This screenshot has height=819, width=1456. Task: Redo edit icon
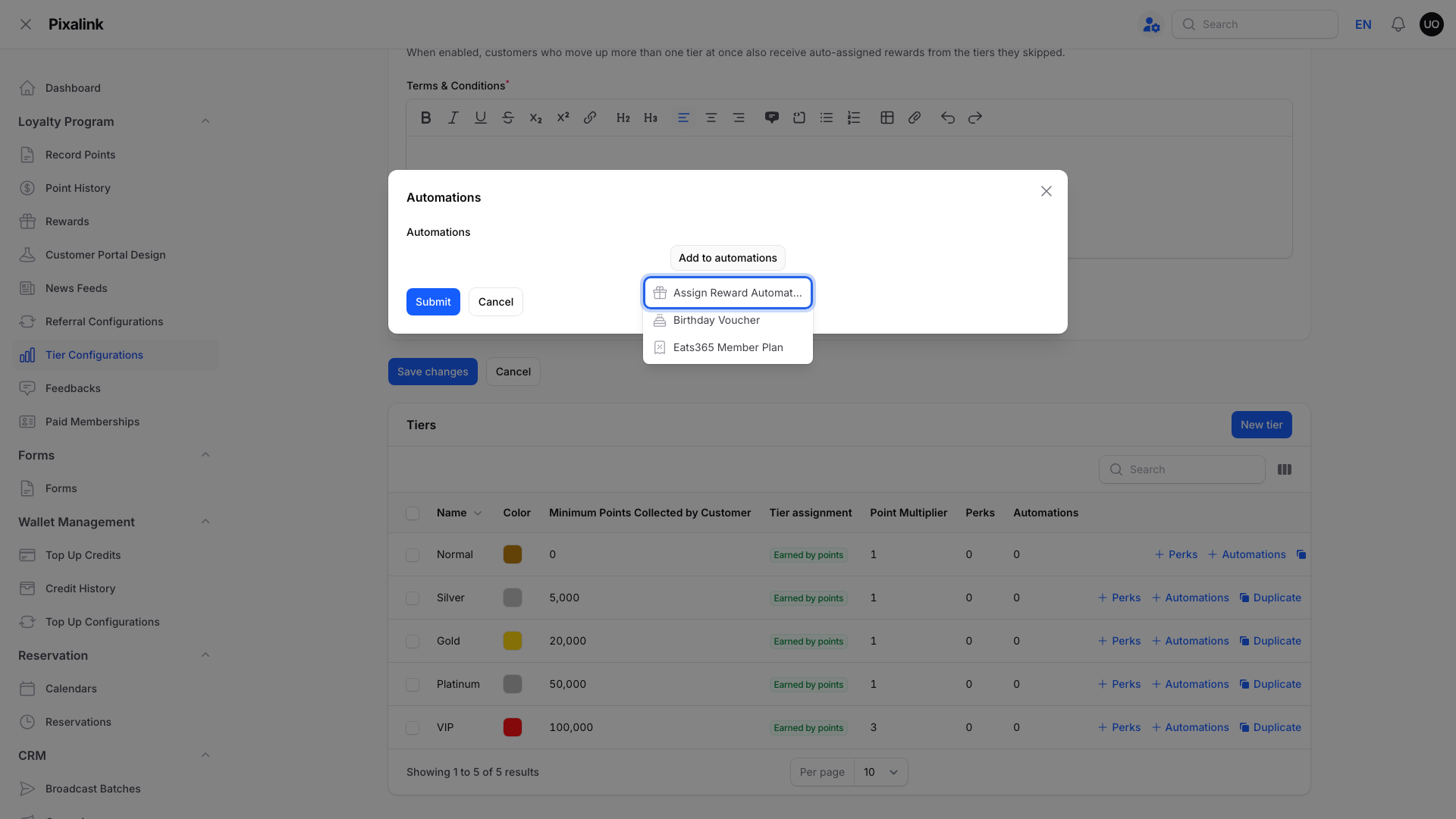pyautogui.click(x=974, y=118)
